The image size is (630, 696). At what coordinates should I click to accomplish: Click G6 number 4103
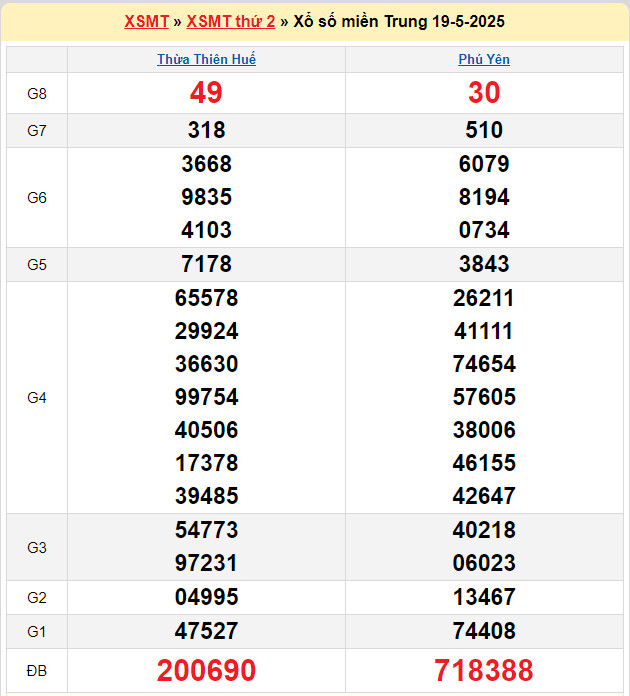[206, 230]
